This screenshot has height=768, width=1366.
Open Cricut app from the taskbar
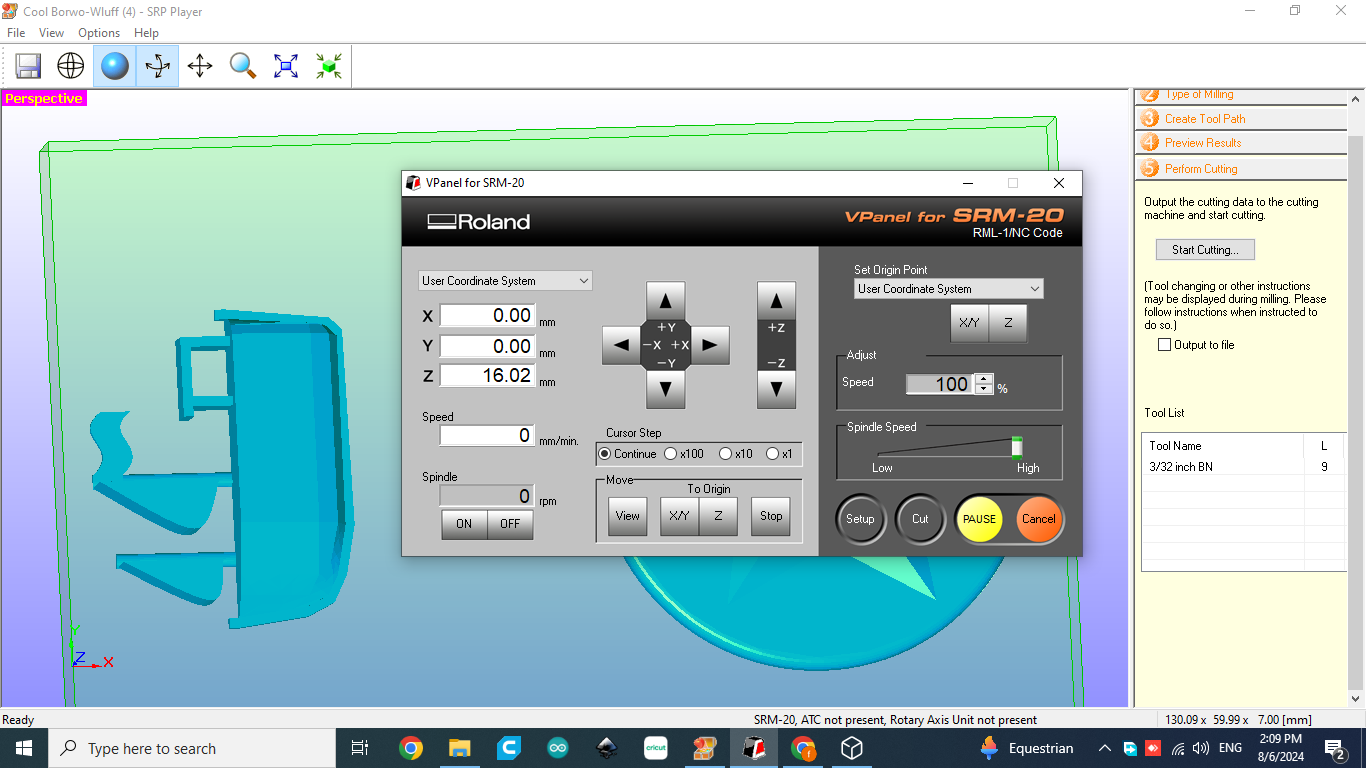(x=655, y=748)
